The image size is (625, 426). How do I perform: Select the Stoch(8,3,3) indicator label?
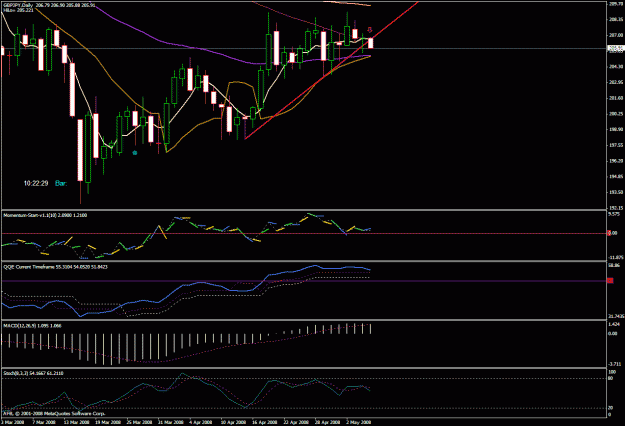[33, 373]
